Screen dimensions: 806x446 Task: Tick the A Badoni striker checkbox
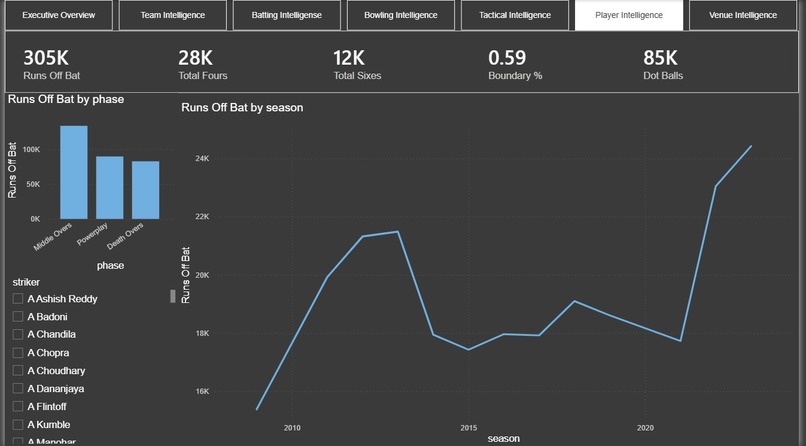18,317
